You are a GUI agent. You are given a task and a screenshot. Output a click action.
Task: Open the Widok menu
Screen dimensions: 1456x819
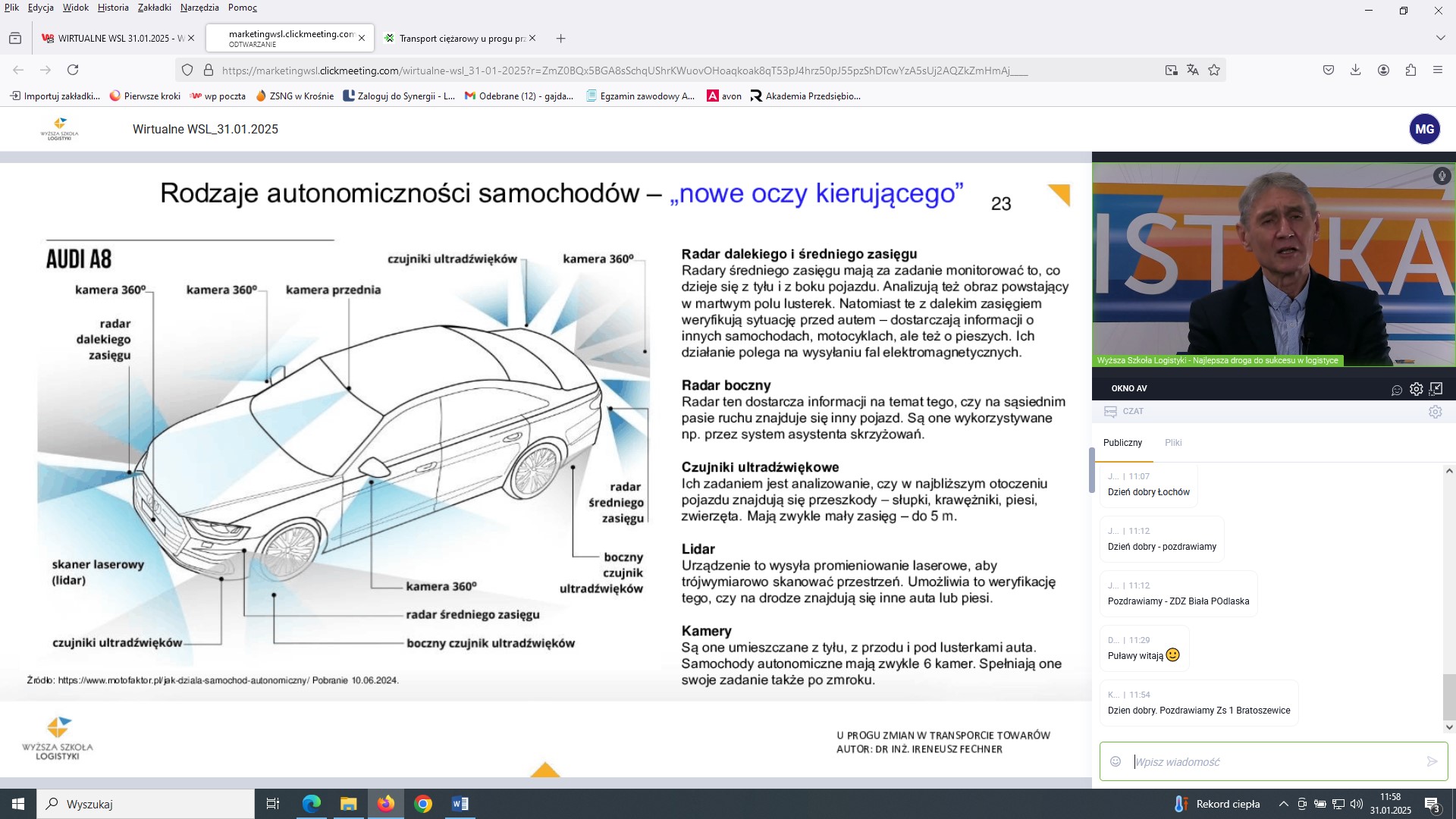coord(76,8)
